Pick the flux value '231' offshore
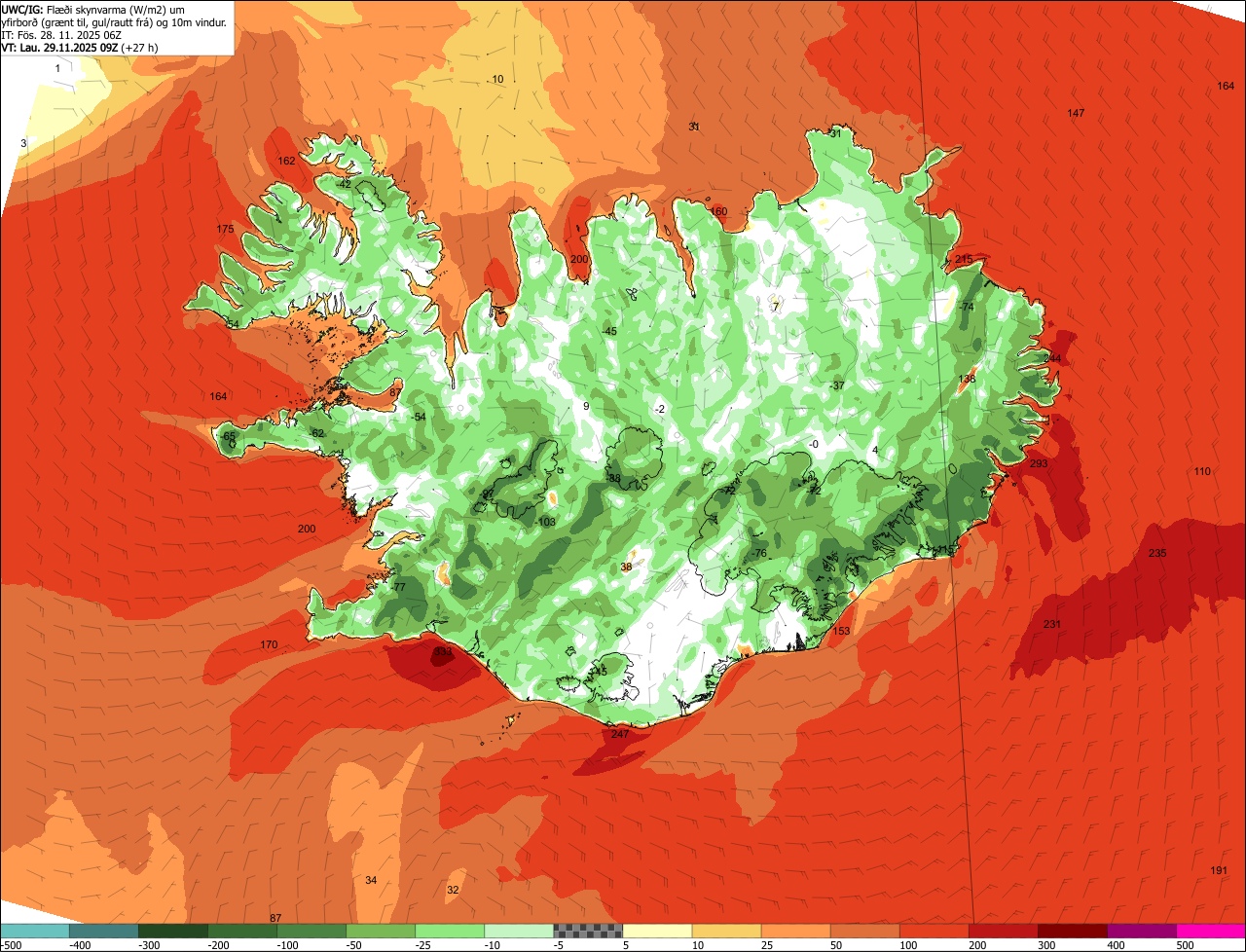1246x952 pixels. click(x=1052, y=624)
